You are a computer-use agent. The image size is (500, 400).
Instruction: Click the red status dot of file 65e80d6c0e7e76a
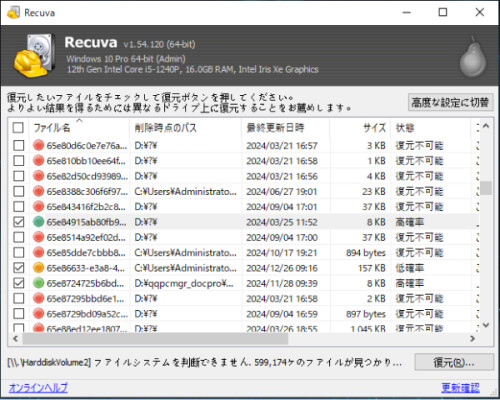[x=39, y=145]
